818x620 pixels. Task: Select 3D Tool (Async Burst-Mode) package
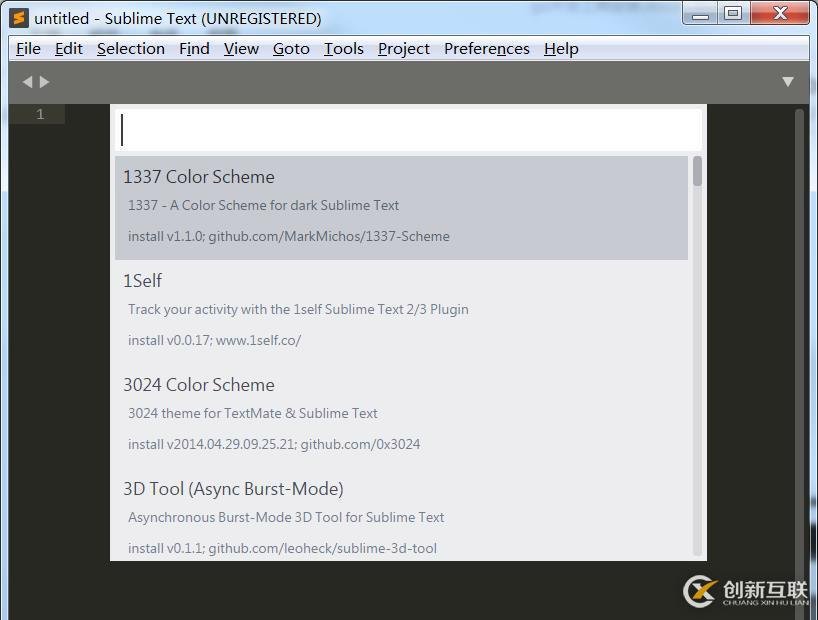tap(401, 515)
